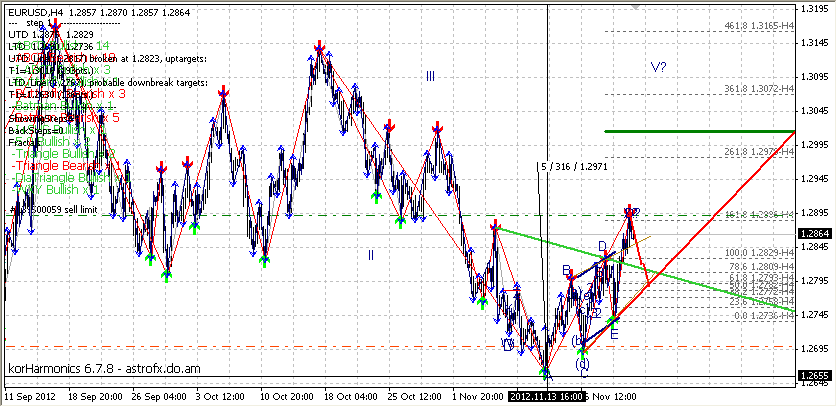This screenshot has width=837, height=407.
Task: Click the 0.0 1.2736-H4 Fibonacci label
Action: click(763, 316)
